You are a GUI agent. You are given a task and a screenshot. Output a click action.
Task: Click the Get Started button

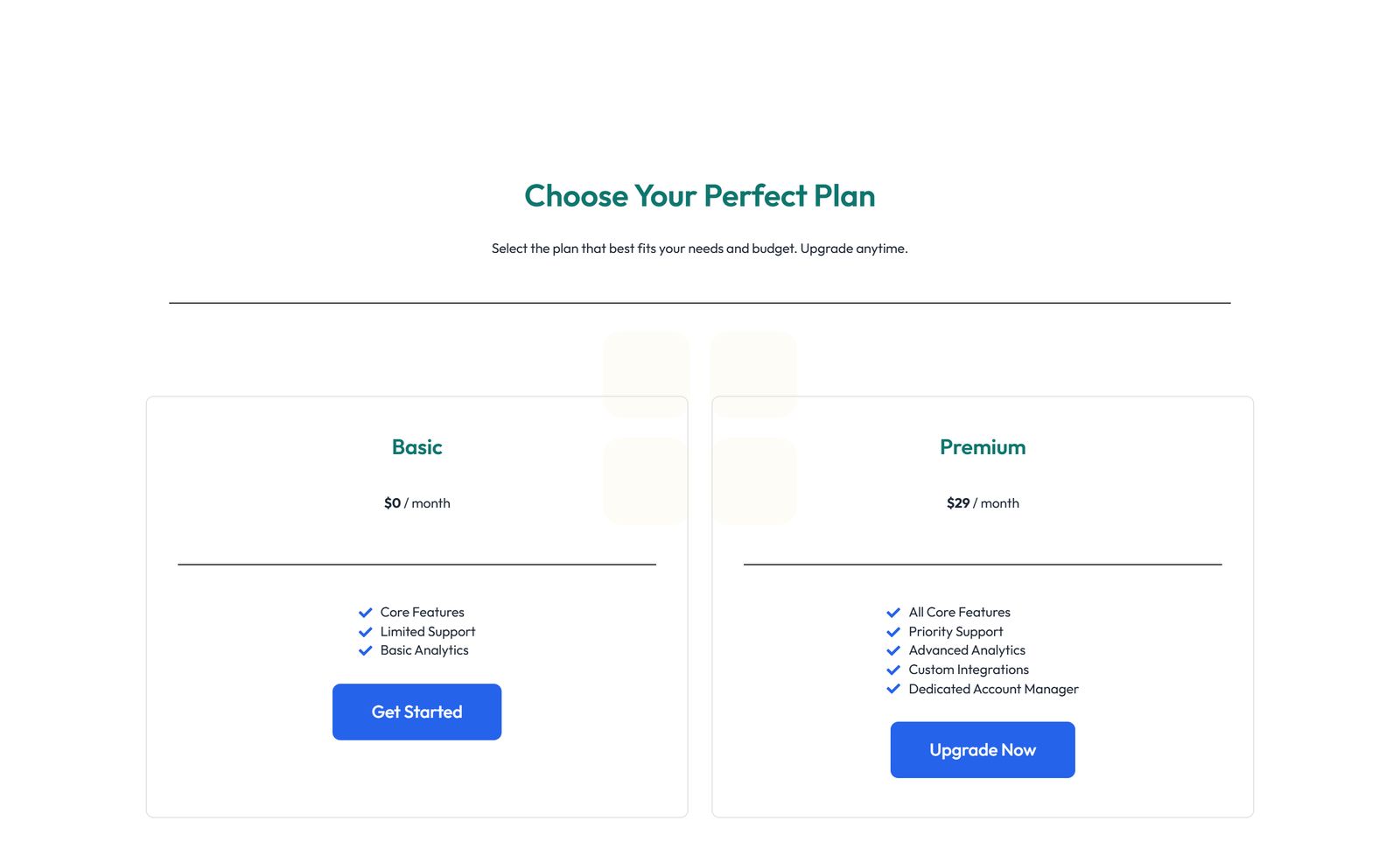[x=416, y=712]
